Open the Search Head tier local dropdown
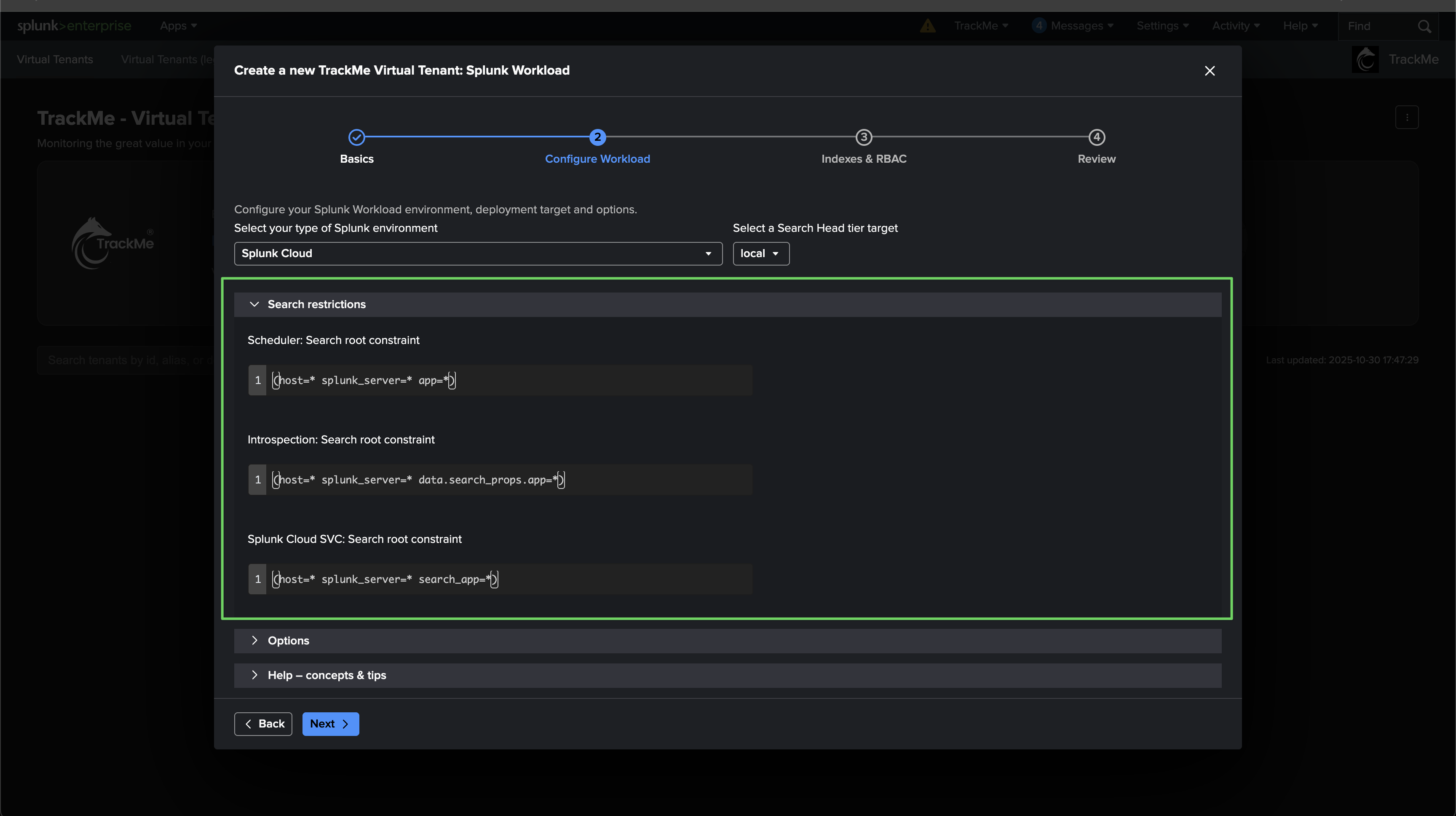The width and height of the screenshot is (1456, 816). [761, 253]
